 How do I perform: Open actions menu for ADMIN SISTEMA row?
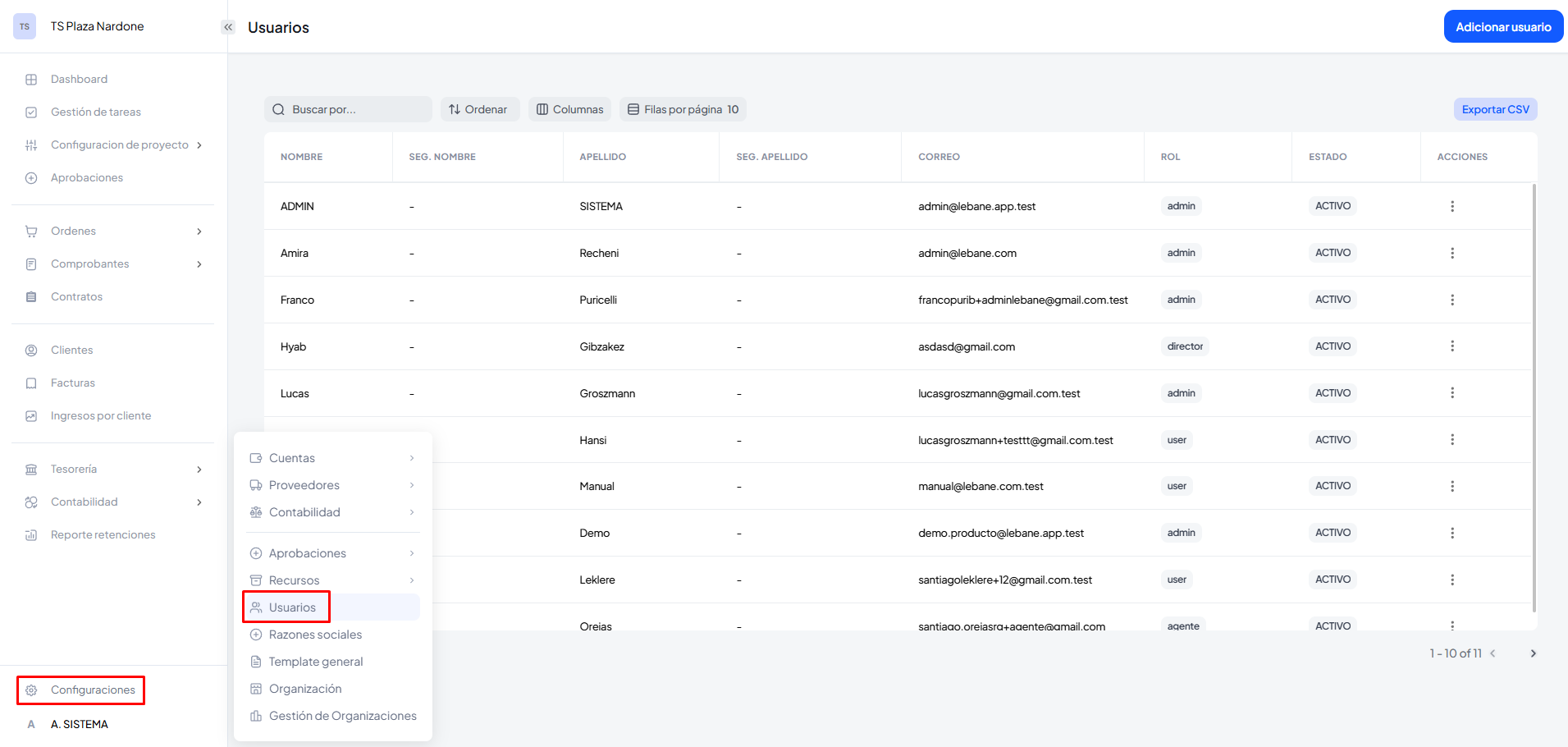[x=1451, y=206]
